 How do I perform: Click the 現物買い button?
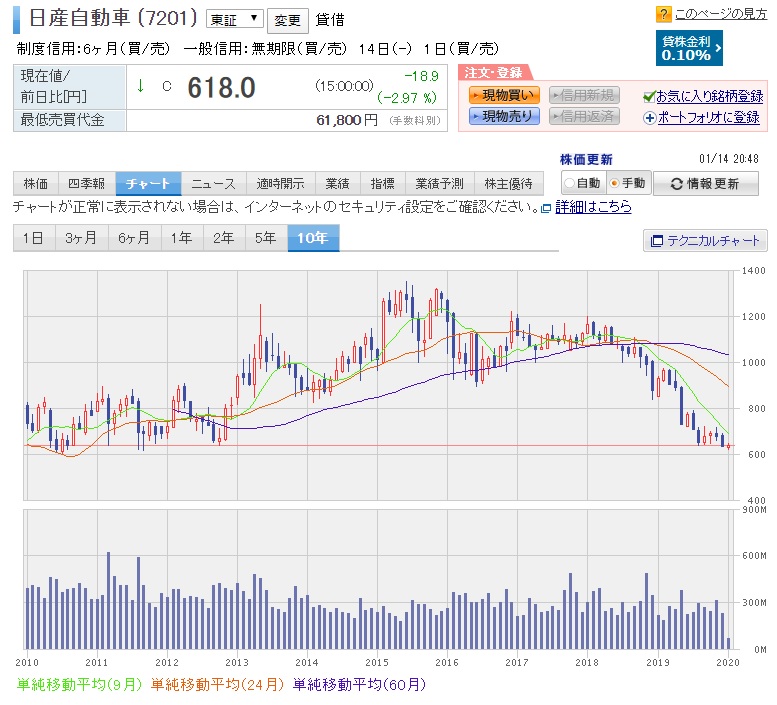504,95
